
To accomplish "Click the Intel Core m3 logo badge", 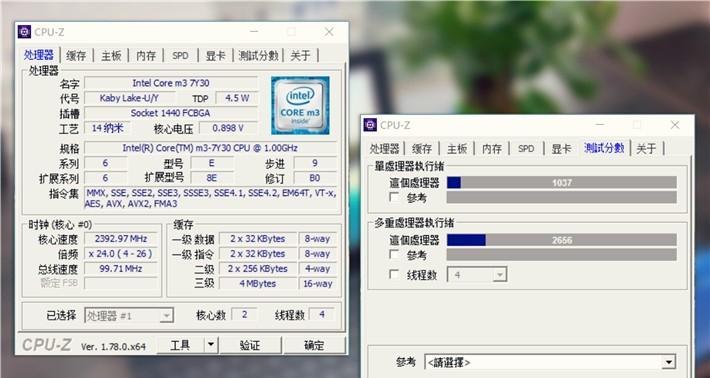I will click(300, 105).
